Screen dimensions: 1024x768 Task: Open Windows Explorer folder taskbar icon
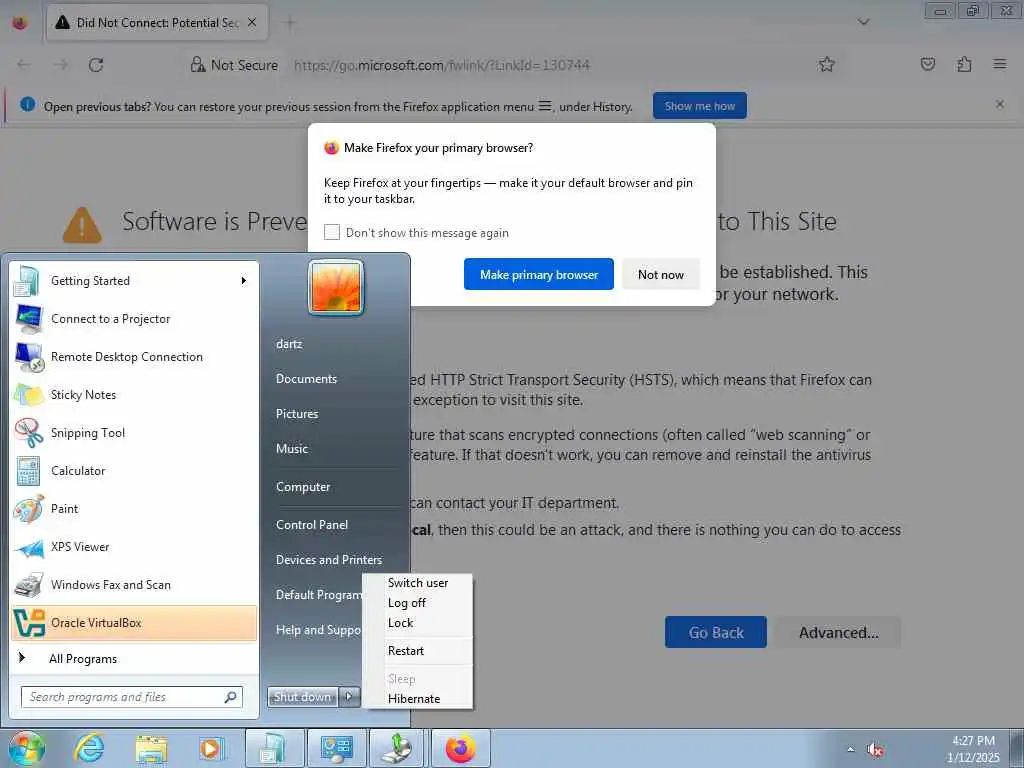pyautogui.click(x=151, y=748)
